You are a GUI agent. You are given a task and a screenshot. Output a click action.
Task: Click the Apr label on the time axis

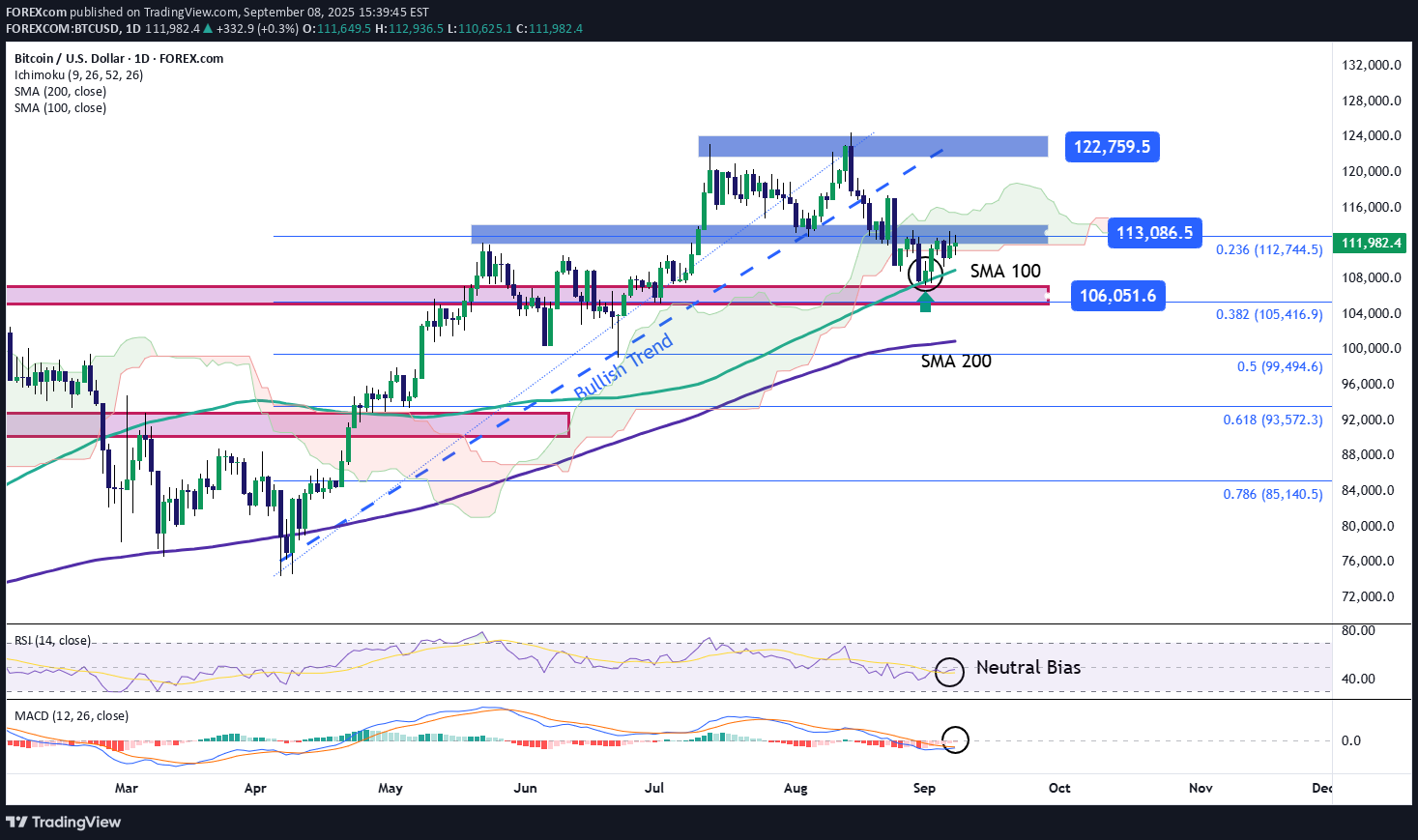point(255,788)
